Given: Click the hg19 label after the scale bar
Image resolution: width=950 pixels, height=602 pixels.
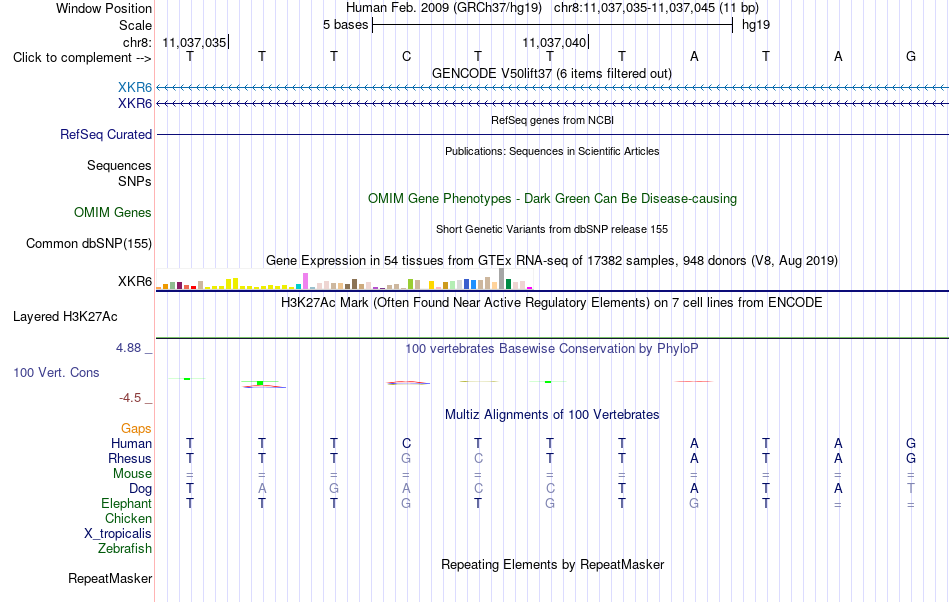Looking at the screenshot, I should (756, 25).
